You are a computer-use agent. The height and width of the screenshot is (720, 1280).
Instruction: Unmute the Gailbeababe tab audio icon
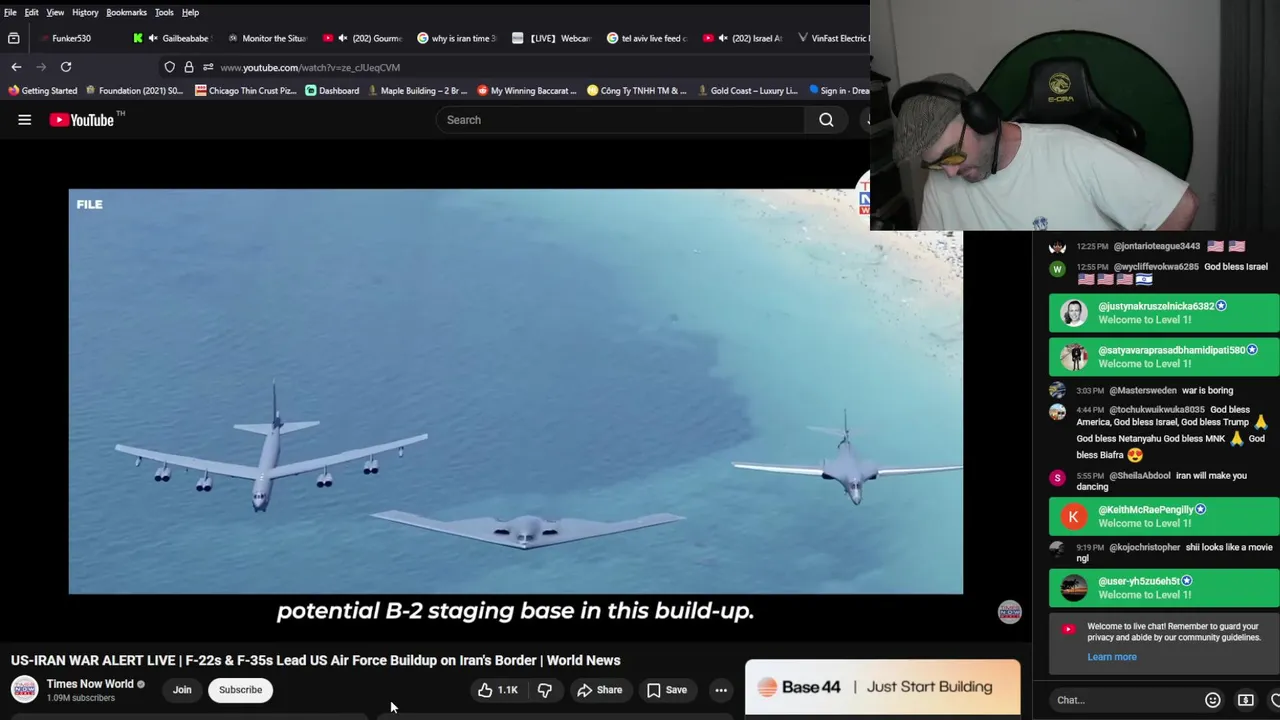coord(153,38)
